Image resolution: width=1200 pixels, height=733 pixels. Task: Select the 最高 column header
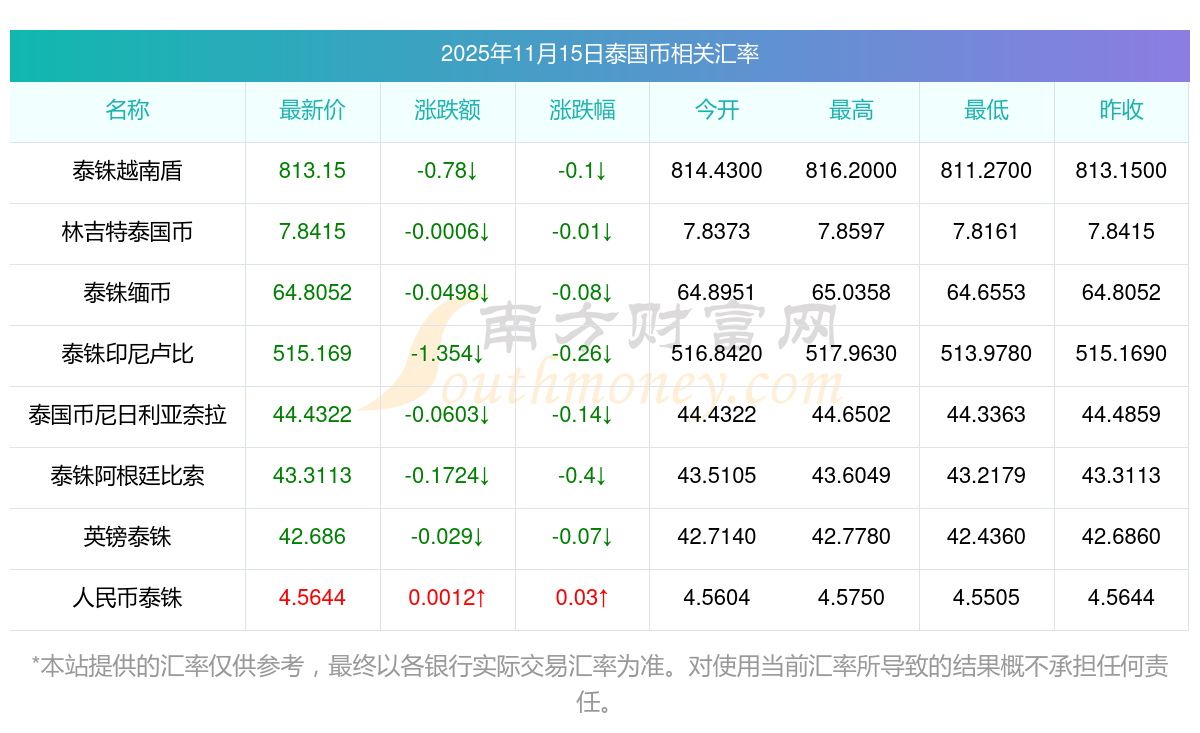(851, 110)
